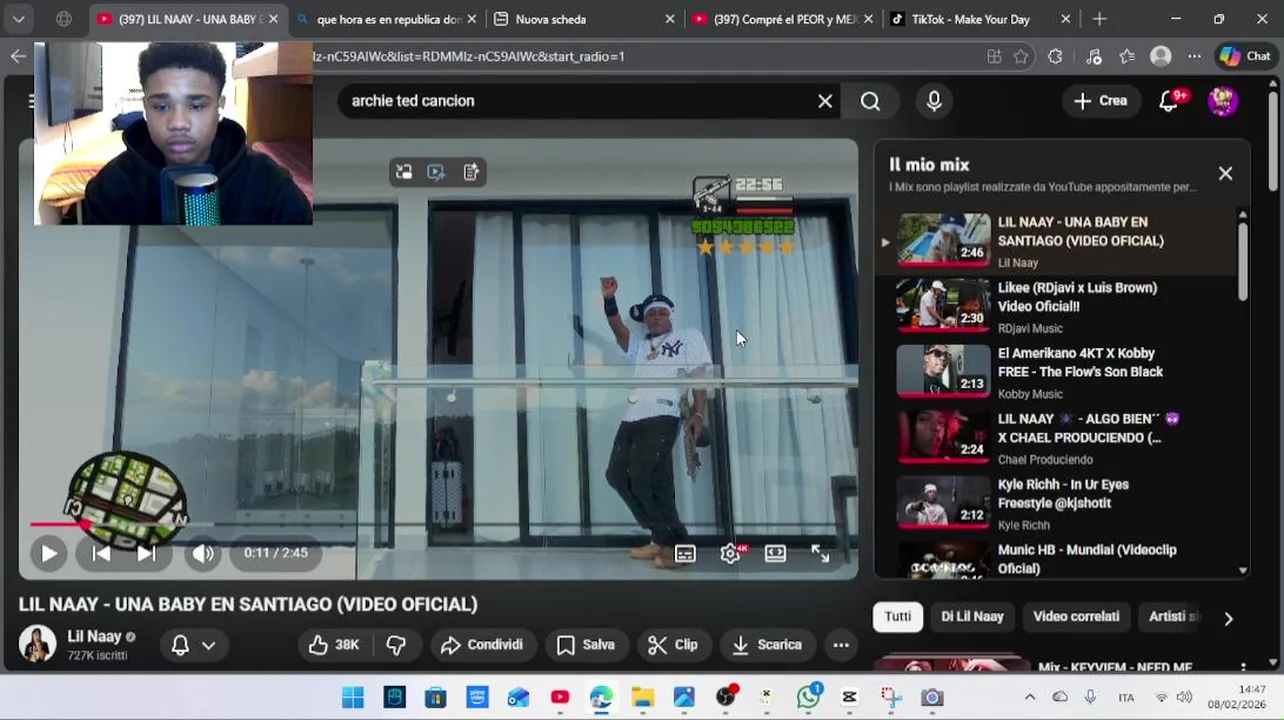This screenshot has height=720, width=1284.
Task: Toggle playlist shuffle icon above video
Action: pos(436,172)
